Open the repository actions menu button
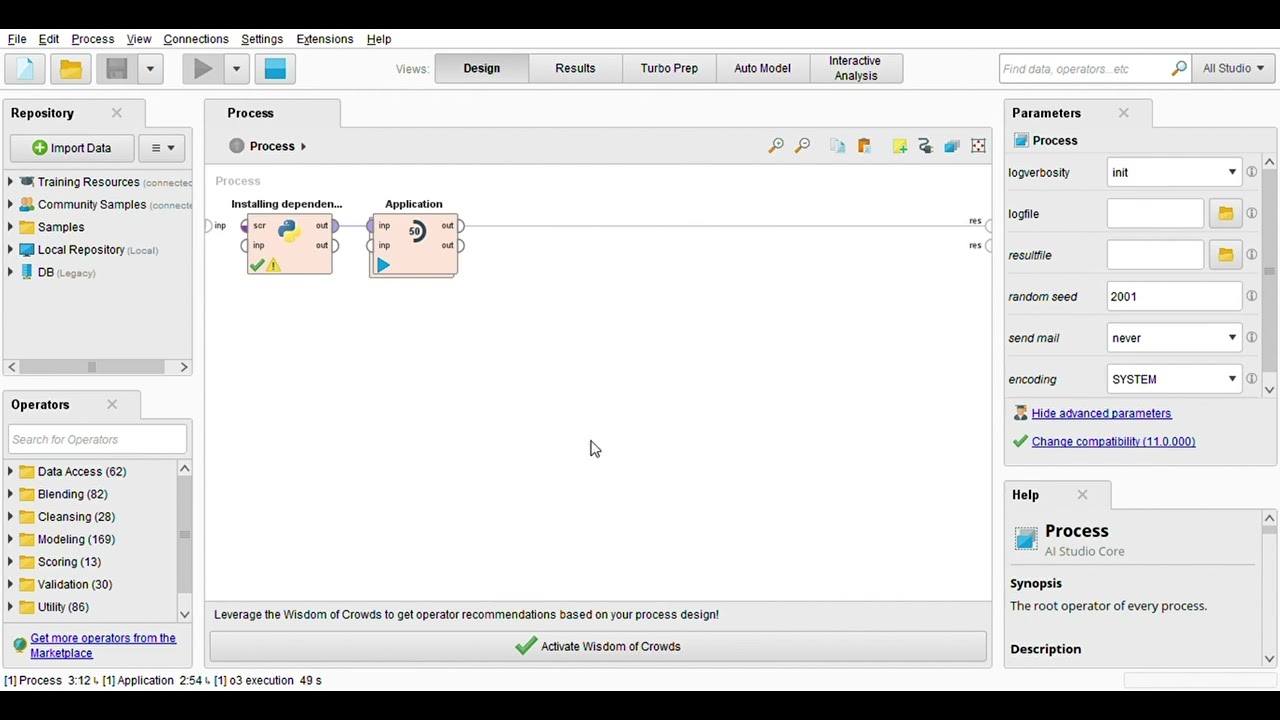The image size is (1280, 720). click(162, 148)
